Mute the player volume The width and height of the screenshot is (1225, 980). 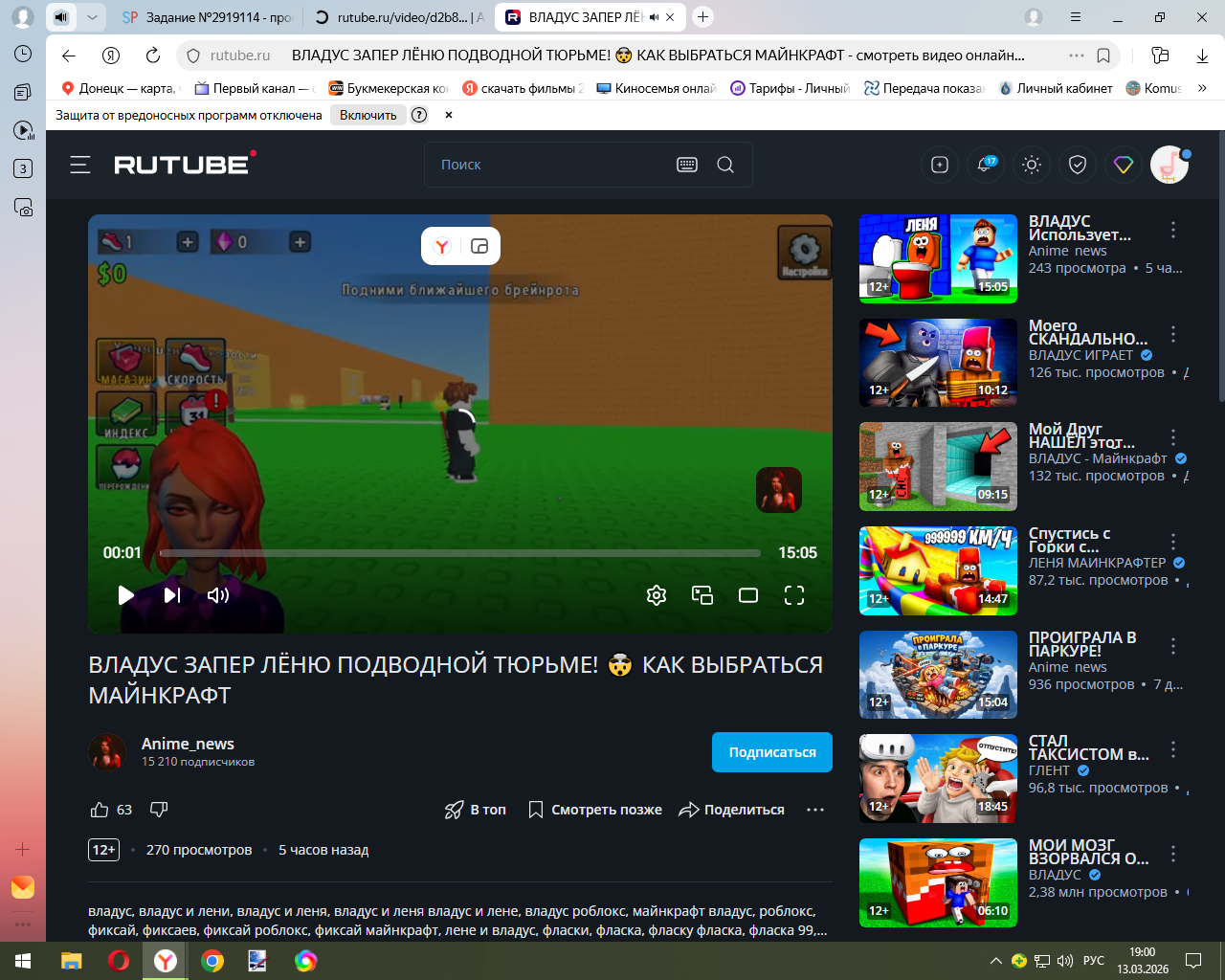point(218,595)
